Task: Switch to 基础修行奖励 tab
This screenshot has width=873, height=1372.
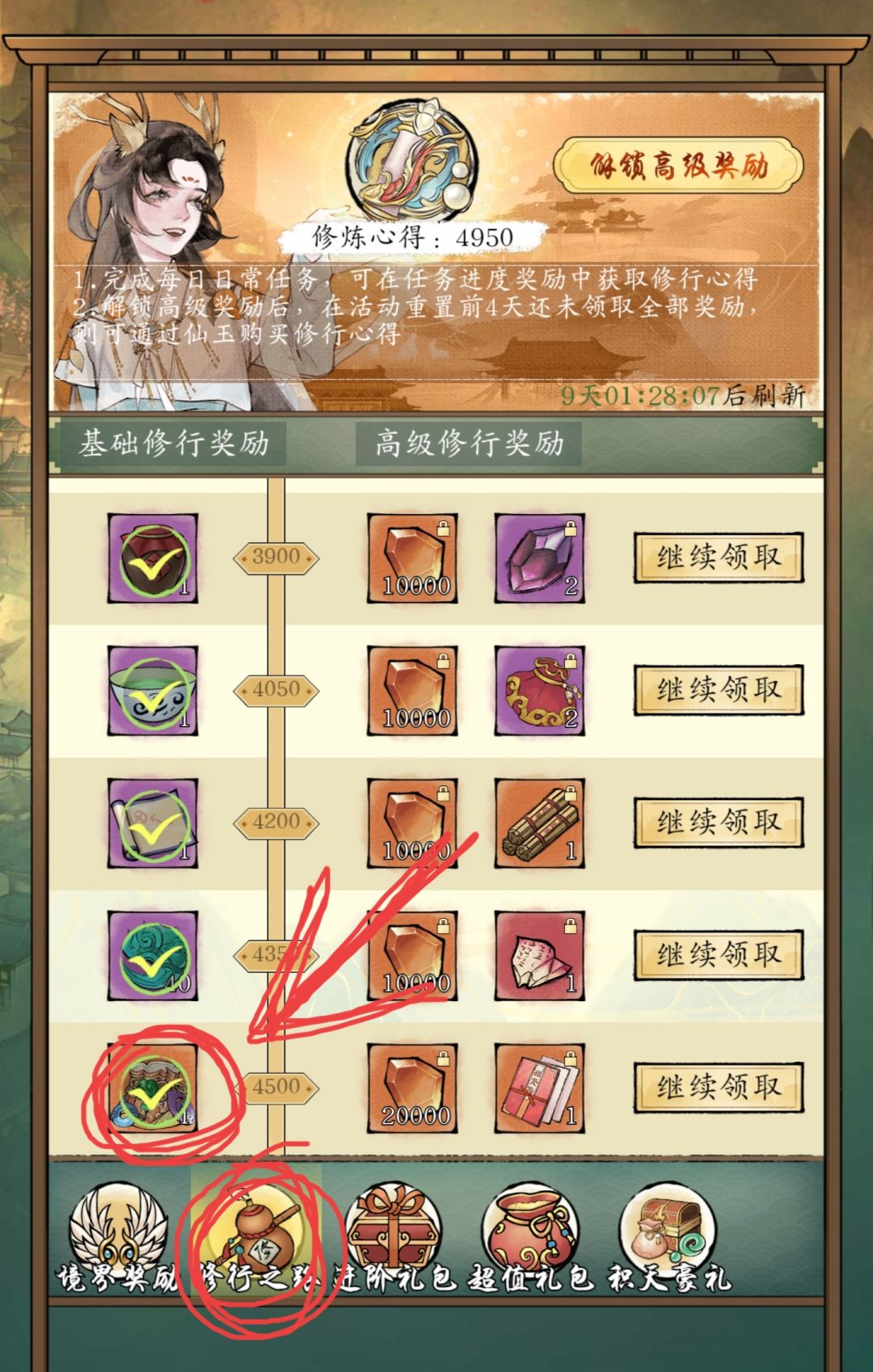Action: (173, 444)
